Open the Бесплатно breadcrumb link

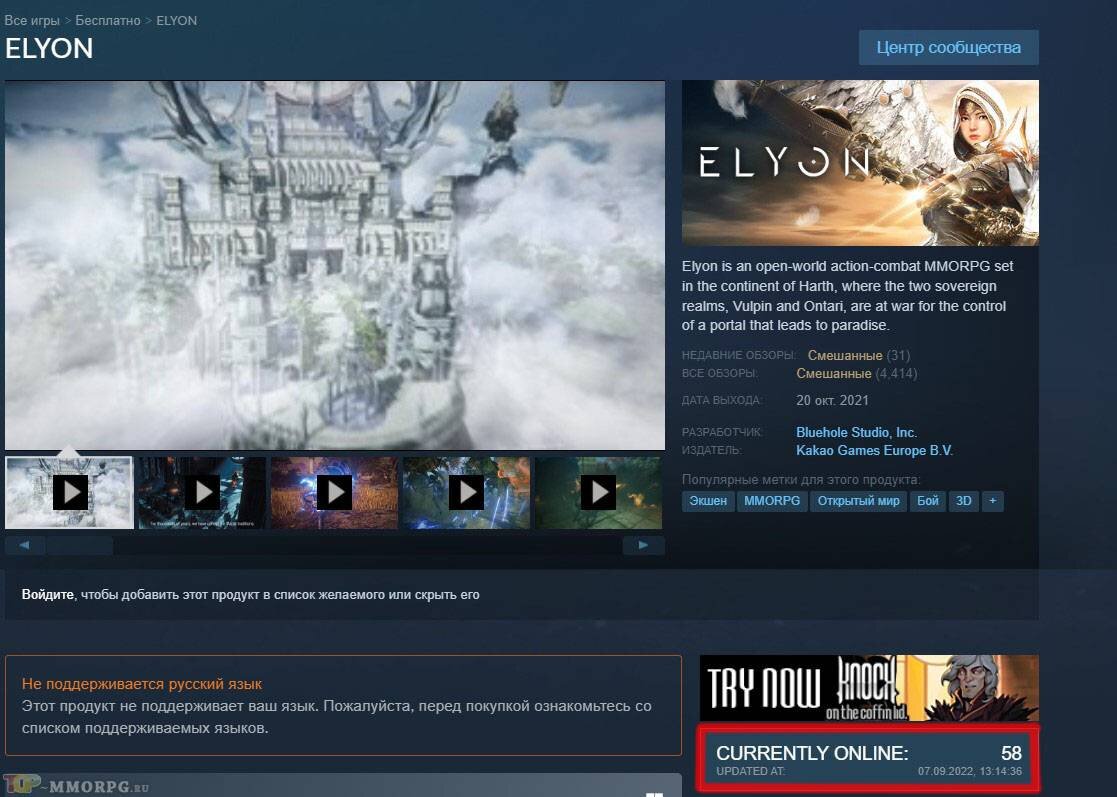pos(108,21)
